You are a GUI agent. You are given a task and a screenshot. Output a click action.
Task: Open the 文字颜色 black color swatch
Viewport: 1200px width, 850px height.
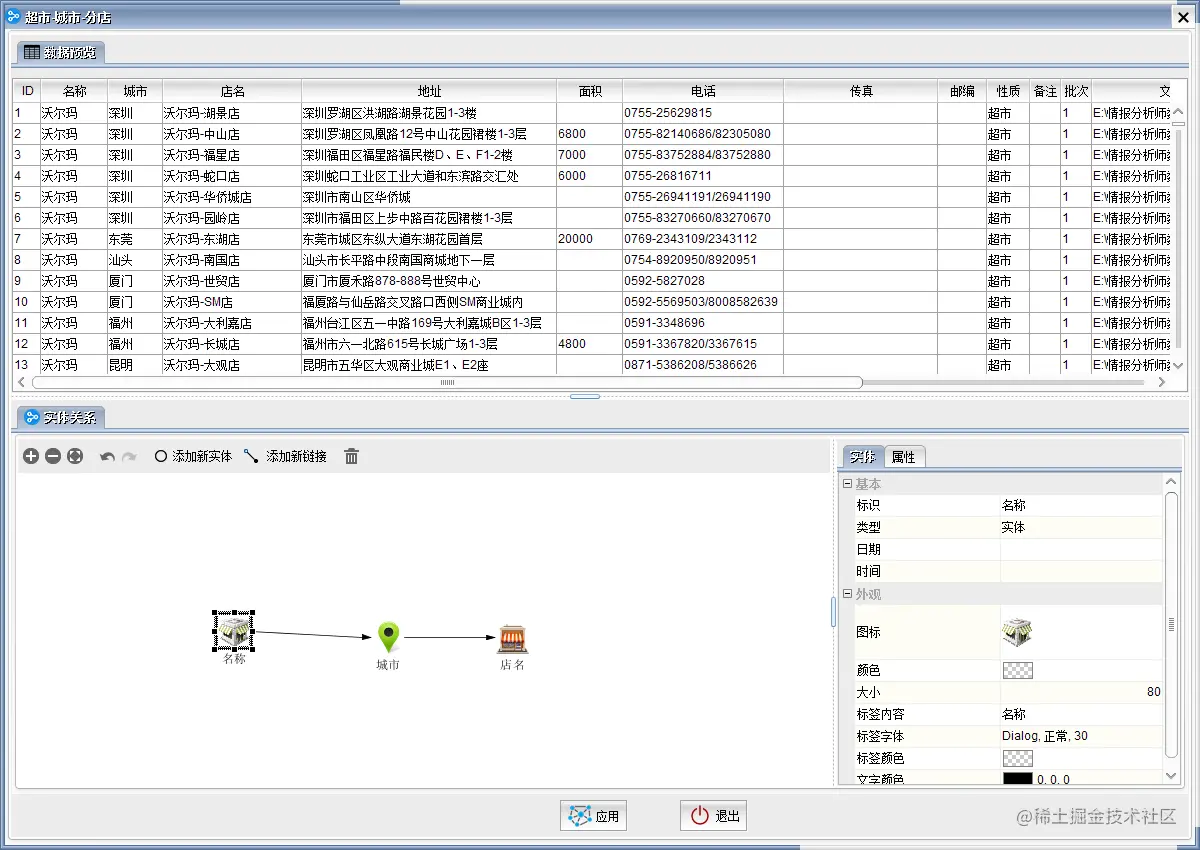[x=1018, y=779]
